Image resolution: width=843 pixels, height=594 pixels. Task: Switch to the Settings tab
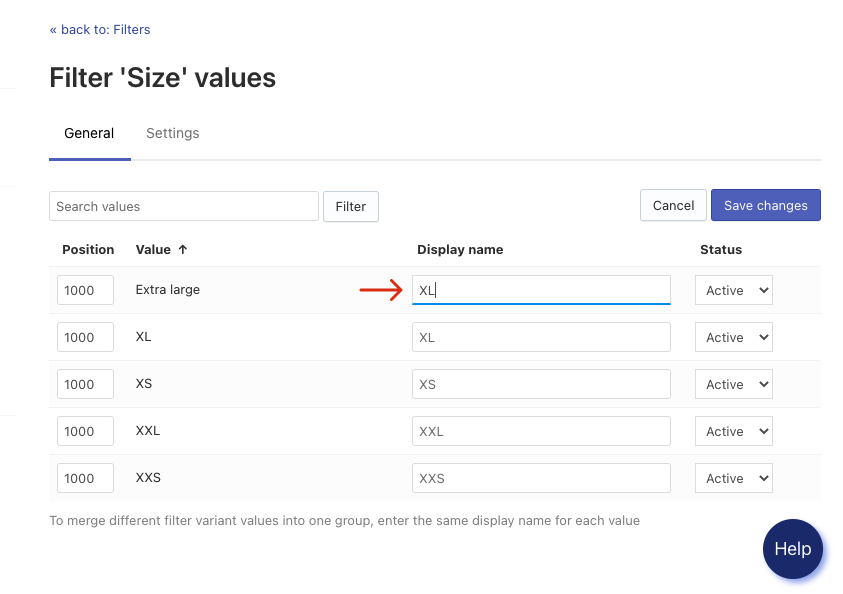click(172, 133)
